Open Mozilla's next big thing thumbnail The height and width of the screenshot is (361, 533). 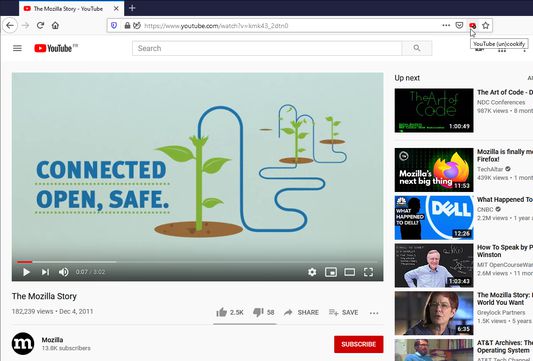434,170
